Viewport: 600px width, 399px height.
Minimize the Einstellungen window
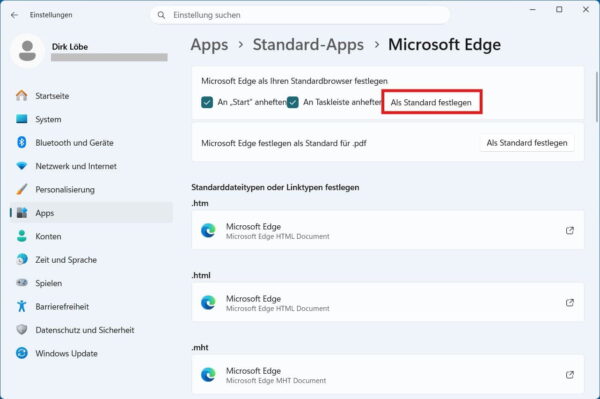(532, 10)
